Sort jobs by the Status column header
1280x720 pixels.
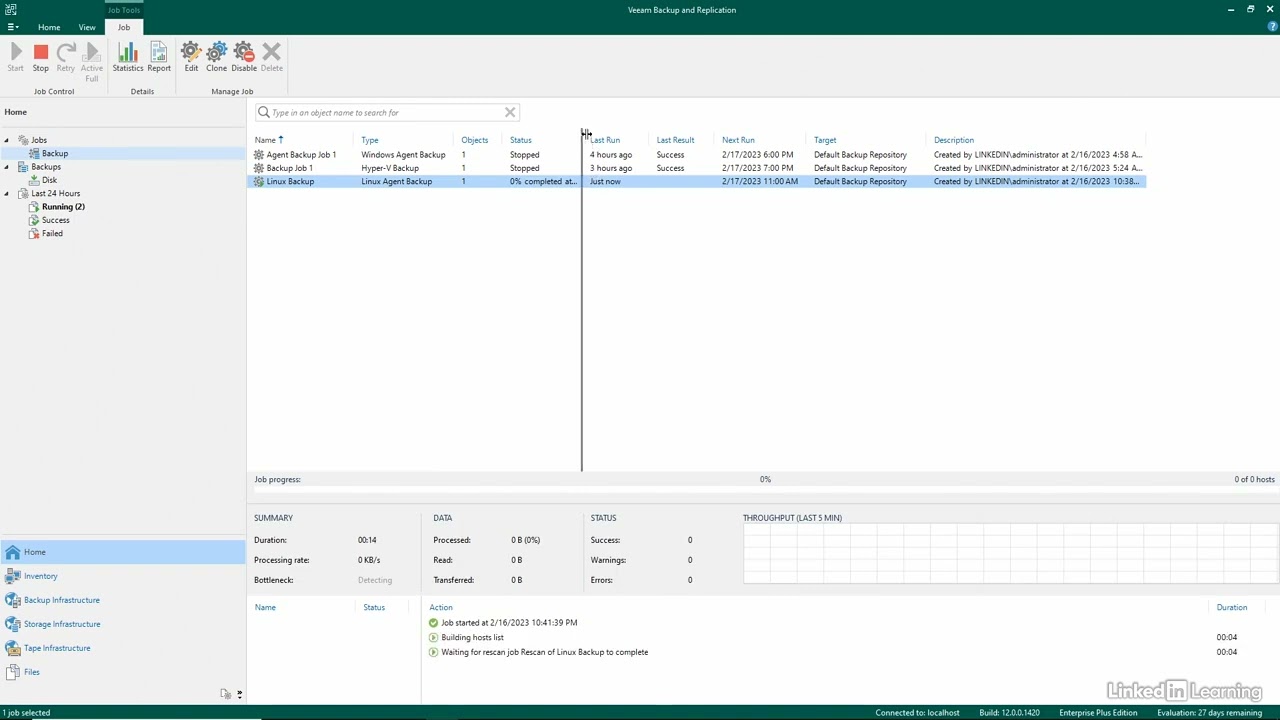coord(521,140)
